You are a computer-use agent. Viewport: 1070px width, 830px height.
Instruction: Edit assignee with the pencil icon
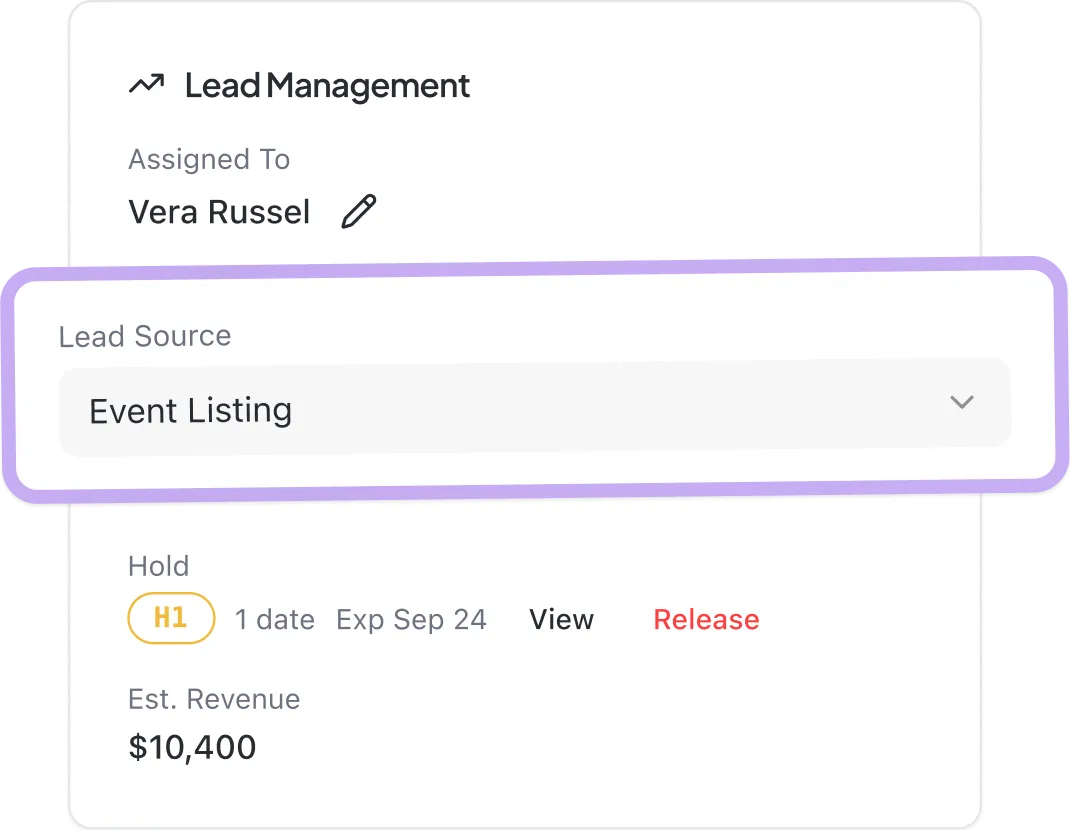tap(359, 212)
